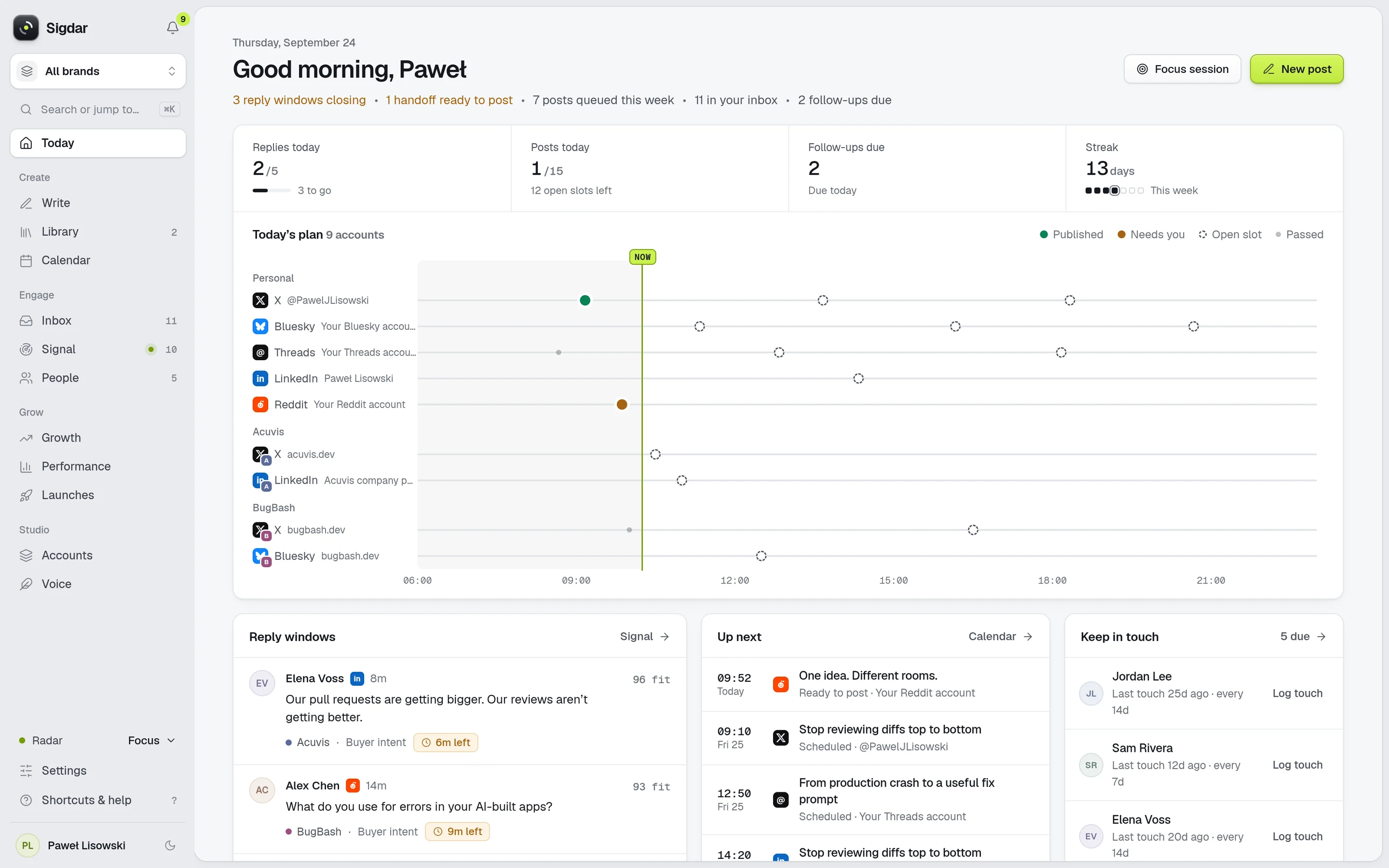The height and width of the screenshot is (868, 1389).
Task: Open the notifications bell
Action: (173, 27)
